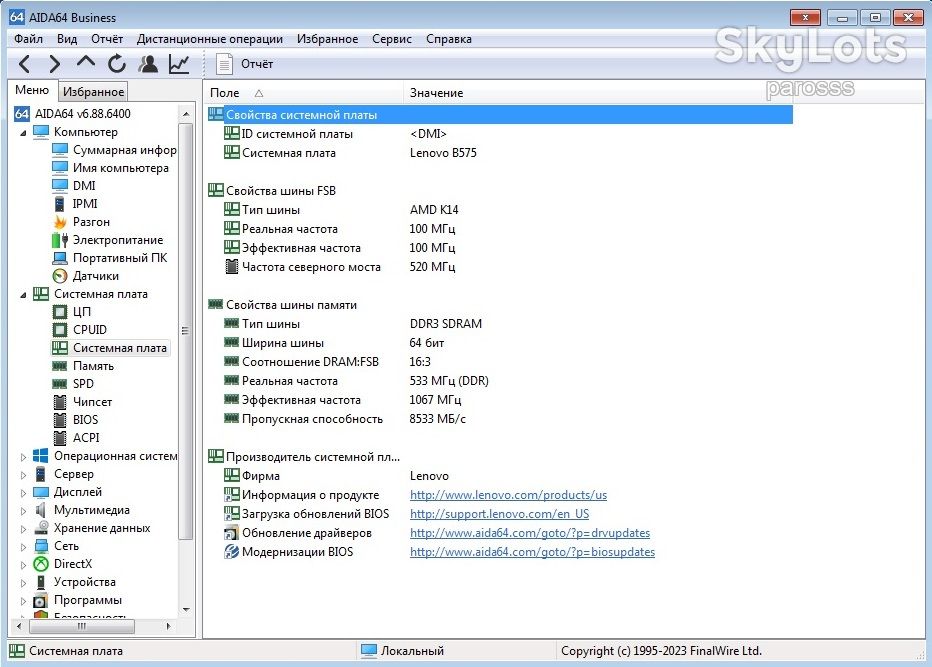The height and width of the screenshot is (667, 932).
Task: Click the tree panel's vertical scrollbar thumb
Action: tap(185, 331)
